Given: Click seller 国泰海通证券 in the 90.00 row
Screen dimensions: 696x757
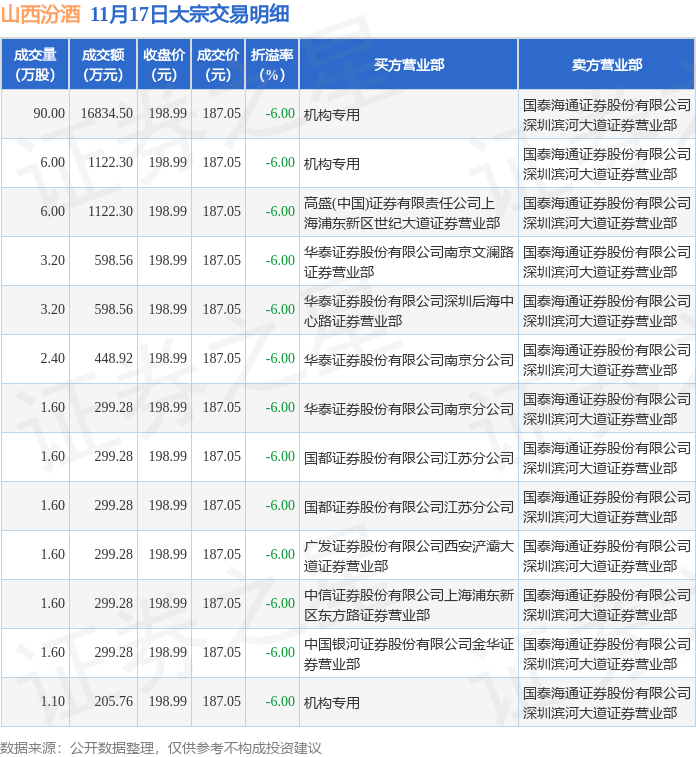Looking at the screenshot, I should (607, 115).
